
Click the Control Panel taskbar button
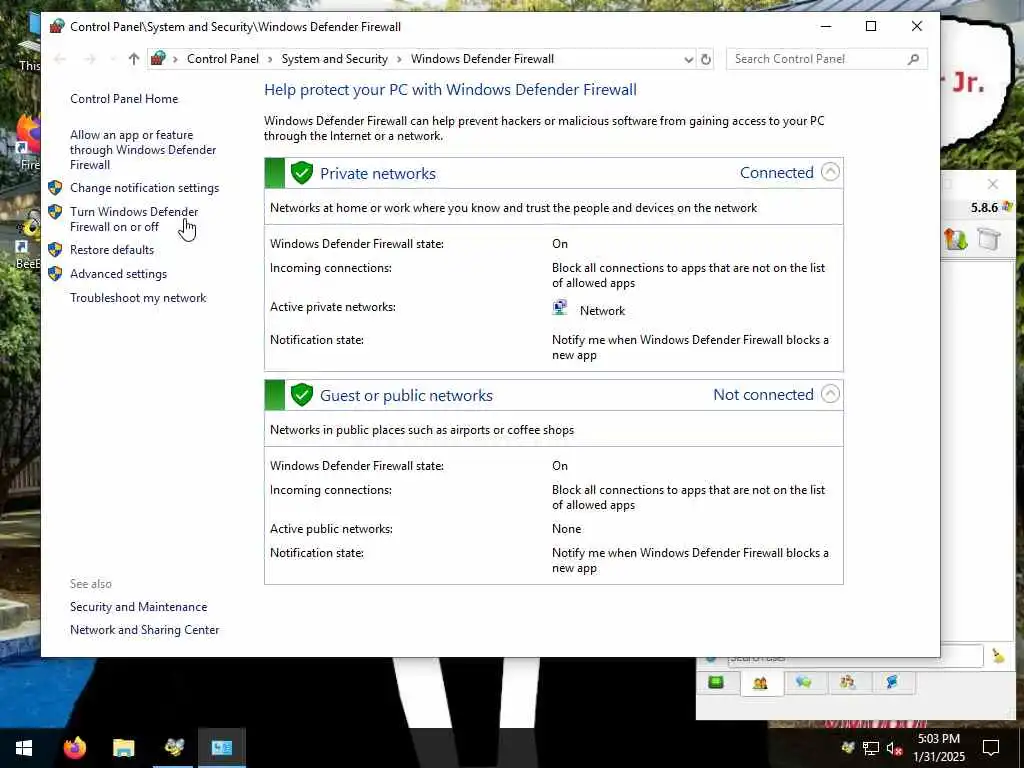click(x=222, y=748)
